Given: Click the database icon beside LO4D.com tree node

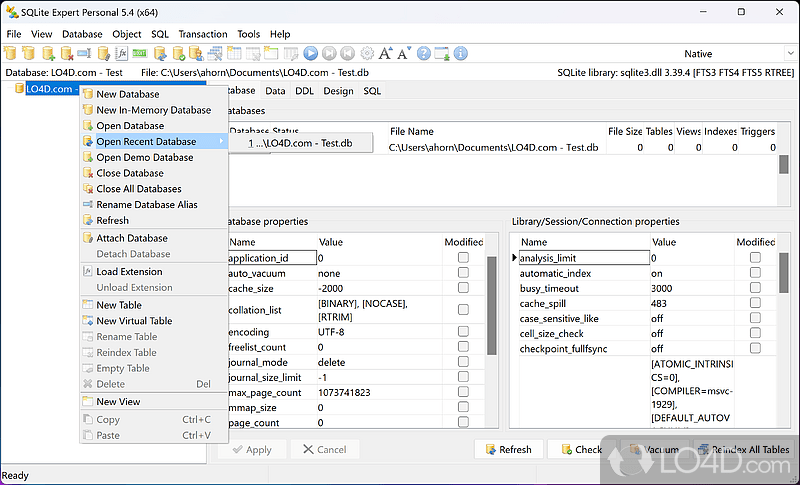Looking at the screenshot, I should 19,88.
